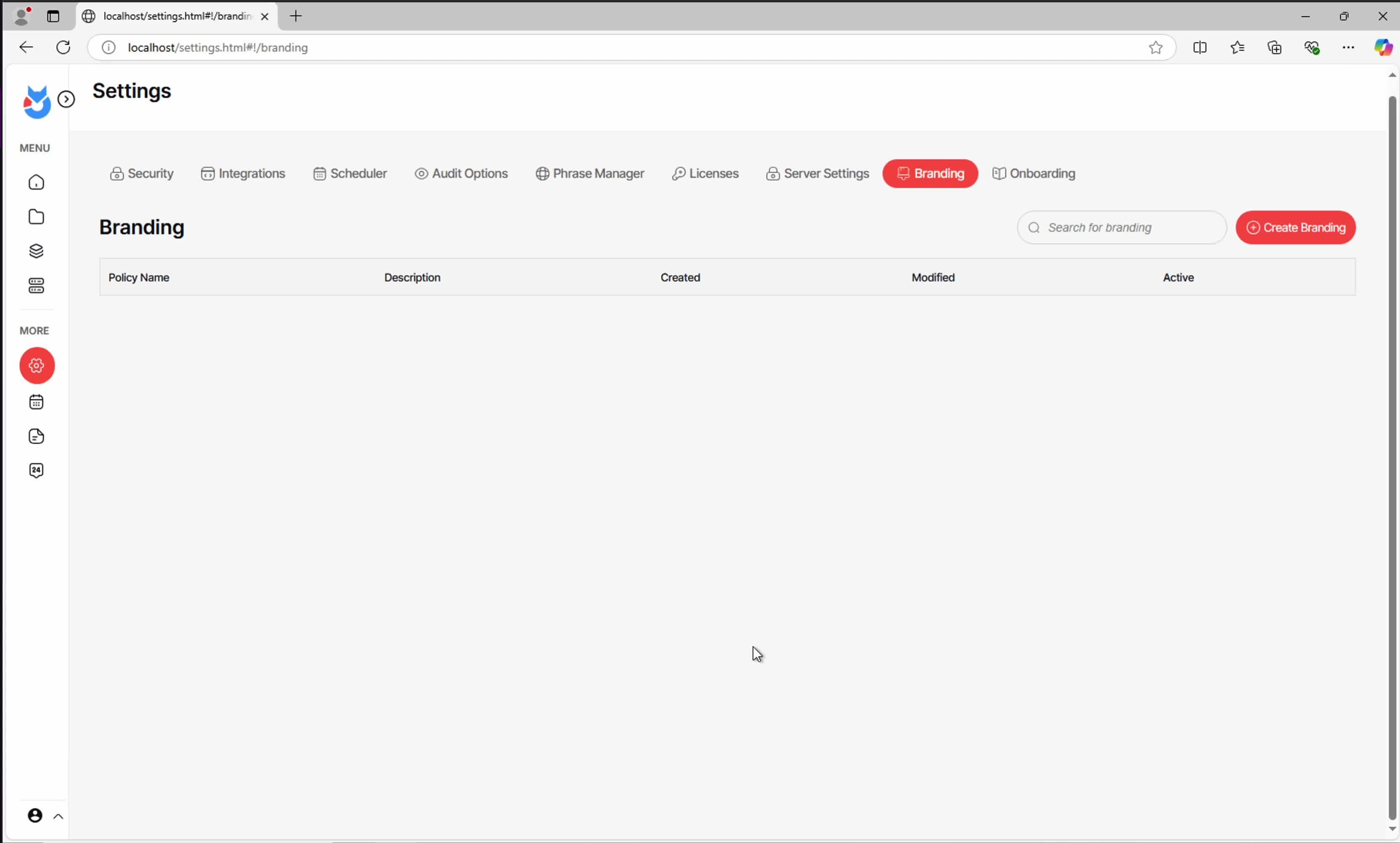
Task: Open the folder icon in sidebar menu
Action: [36, 217]
